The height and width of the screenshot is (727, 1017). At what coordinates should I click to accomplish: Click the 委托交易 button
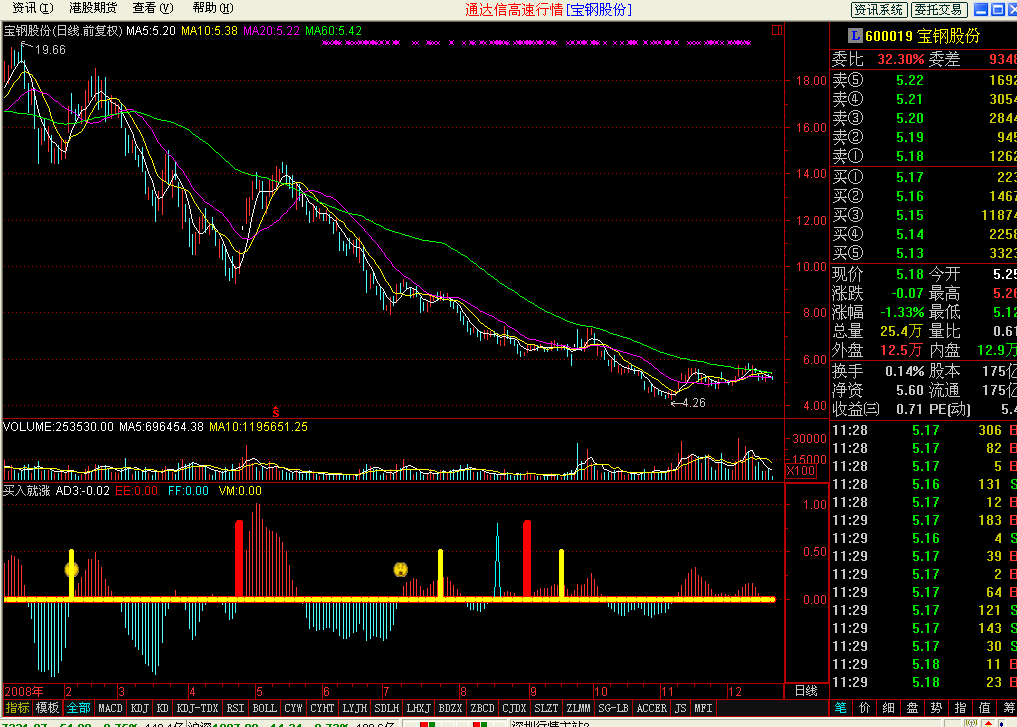[939, 10]
